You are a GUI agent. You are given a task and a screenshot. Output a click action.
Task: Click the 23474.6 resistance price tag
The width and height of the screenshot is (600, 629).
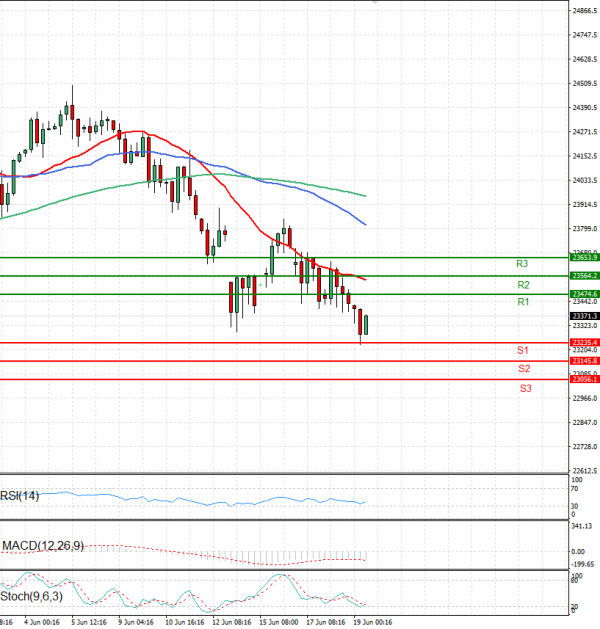click(585, 294)
